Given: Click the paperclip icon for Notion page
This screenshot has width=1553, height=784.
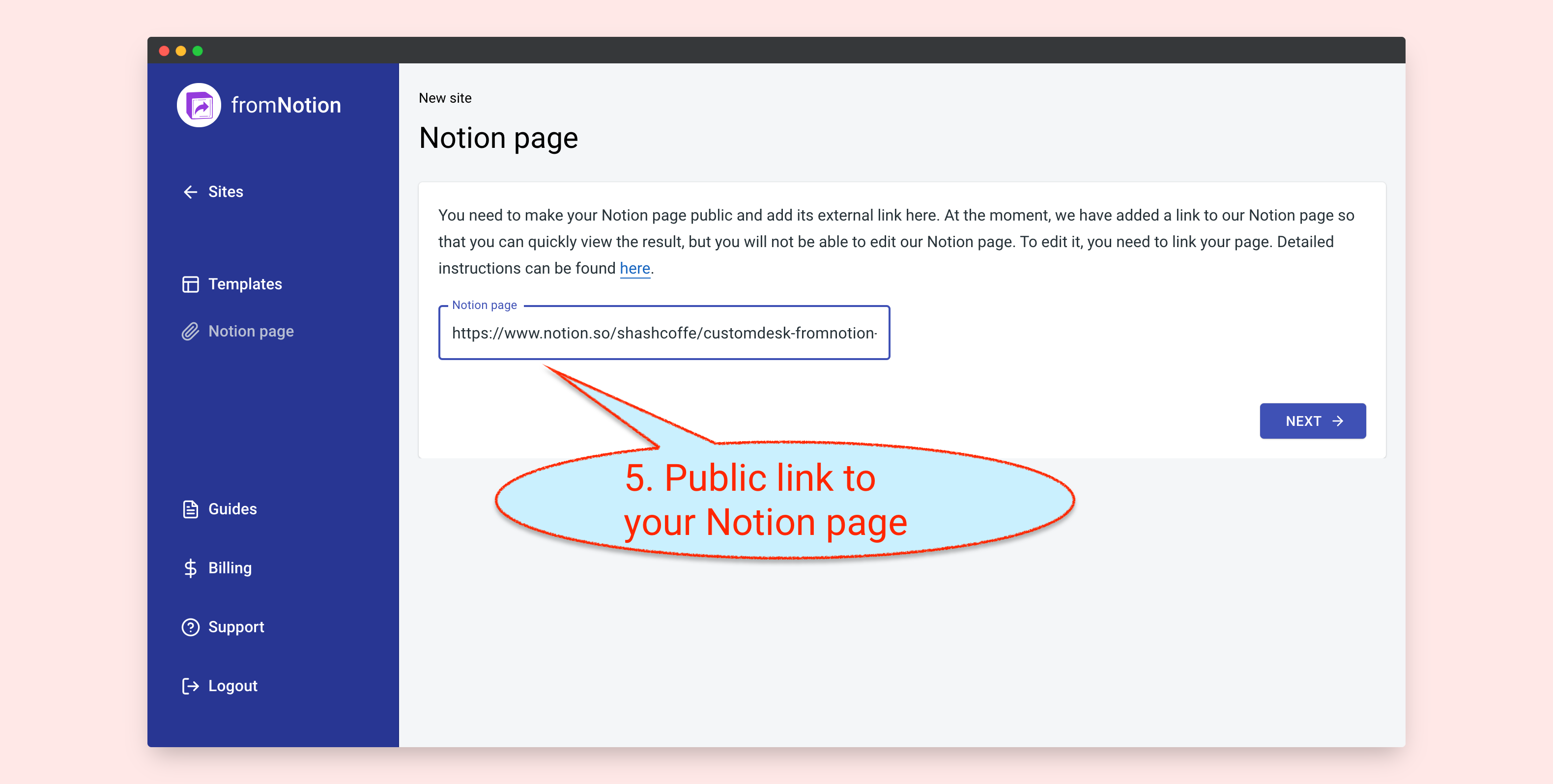Looking at the screenshot, I should coord(191,332).
